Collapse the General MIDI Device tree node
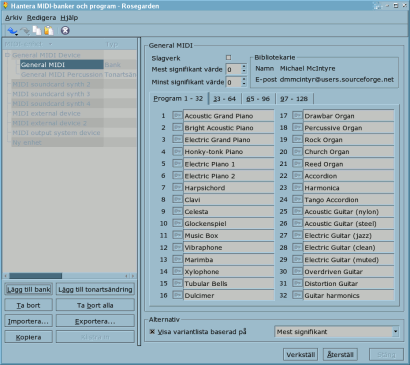This screenshot has width=410, height=365. [x=7, y=55]
